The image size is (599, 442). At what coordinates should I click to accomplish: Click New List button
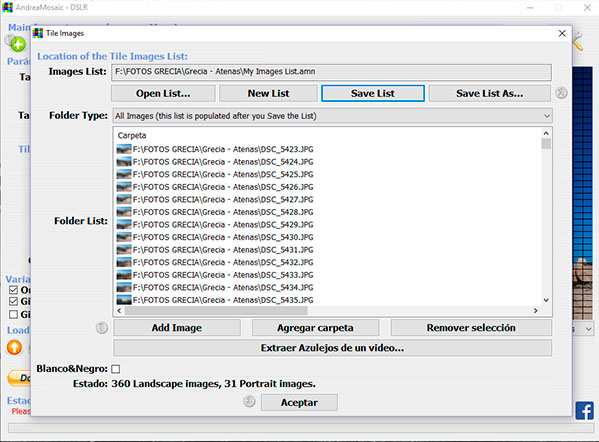pyautogui.click(x=268, y=94)
